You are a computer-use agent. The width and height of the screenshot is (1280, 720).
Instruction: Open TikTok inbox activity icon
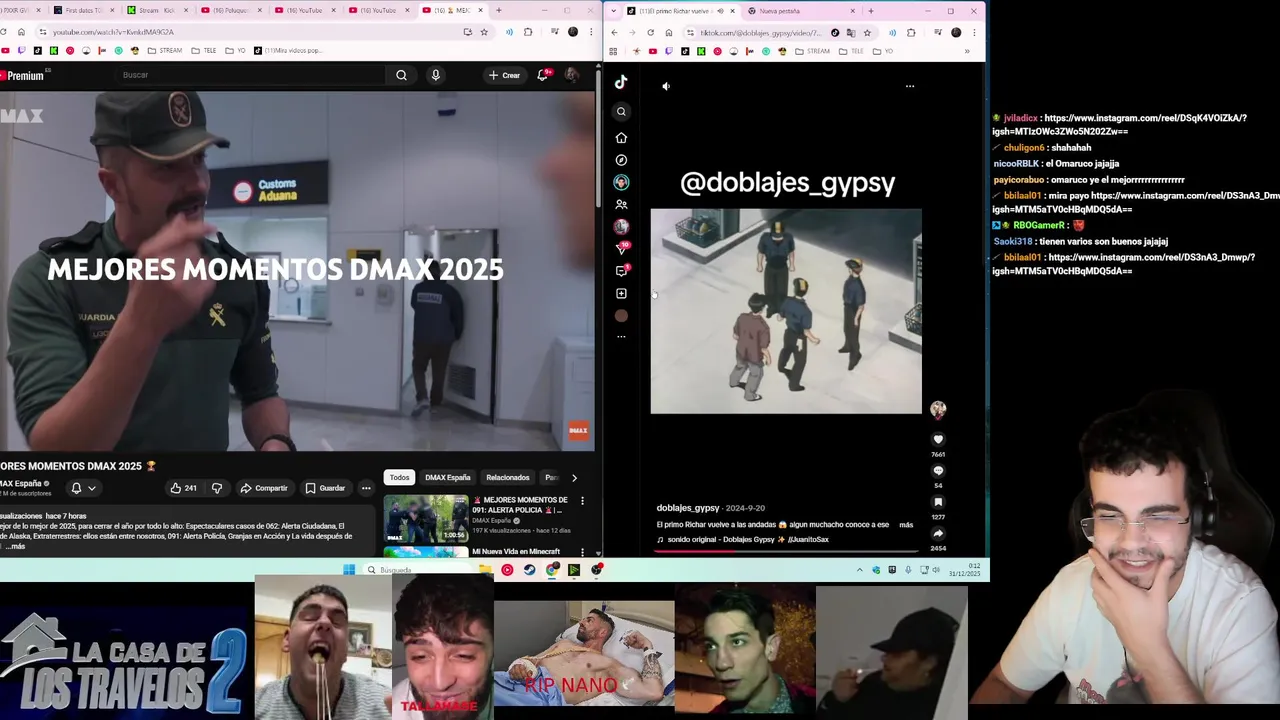621,271
